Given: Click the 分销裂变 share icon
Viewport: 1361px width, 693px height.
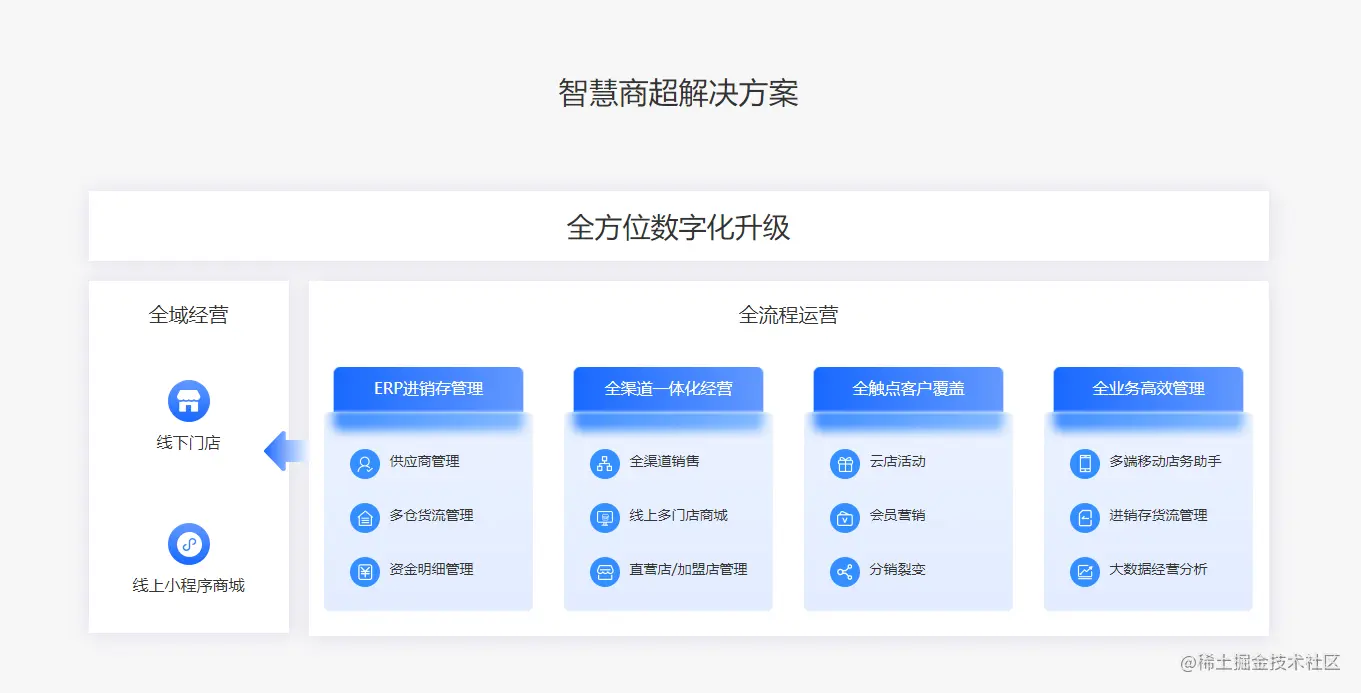Looking at the screenshot, I should 845,572.
